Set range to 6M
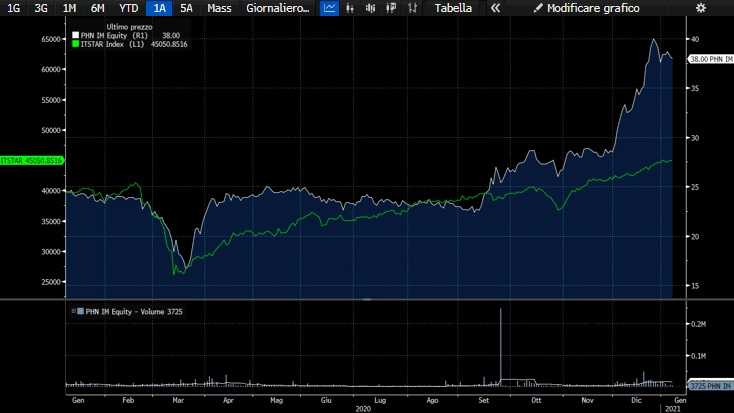Image resolution: width=734 pixels, height=413 pixels. tap(97, 8)
